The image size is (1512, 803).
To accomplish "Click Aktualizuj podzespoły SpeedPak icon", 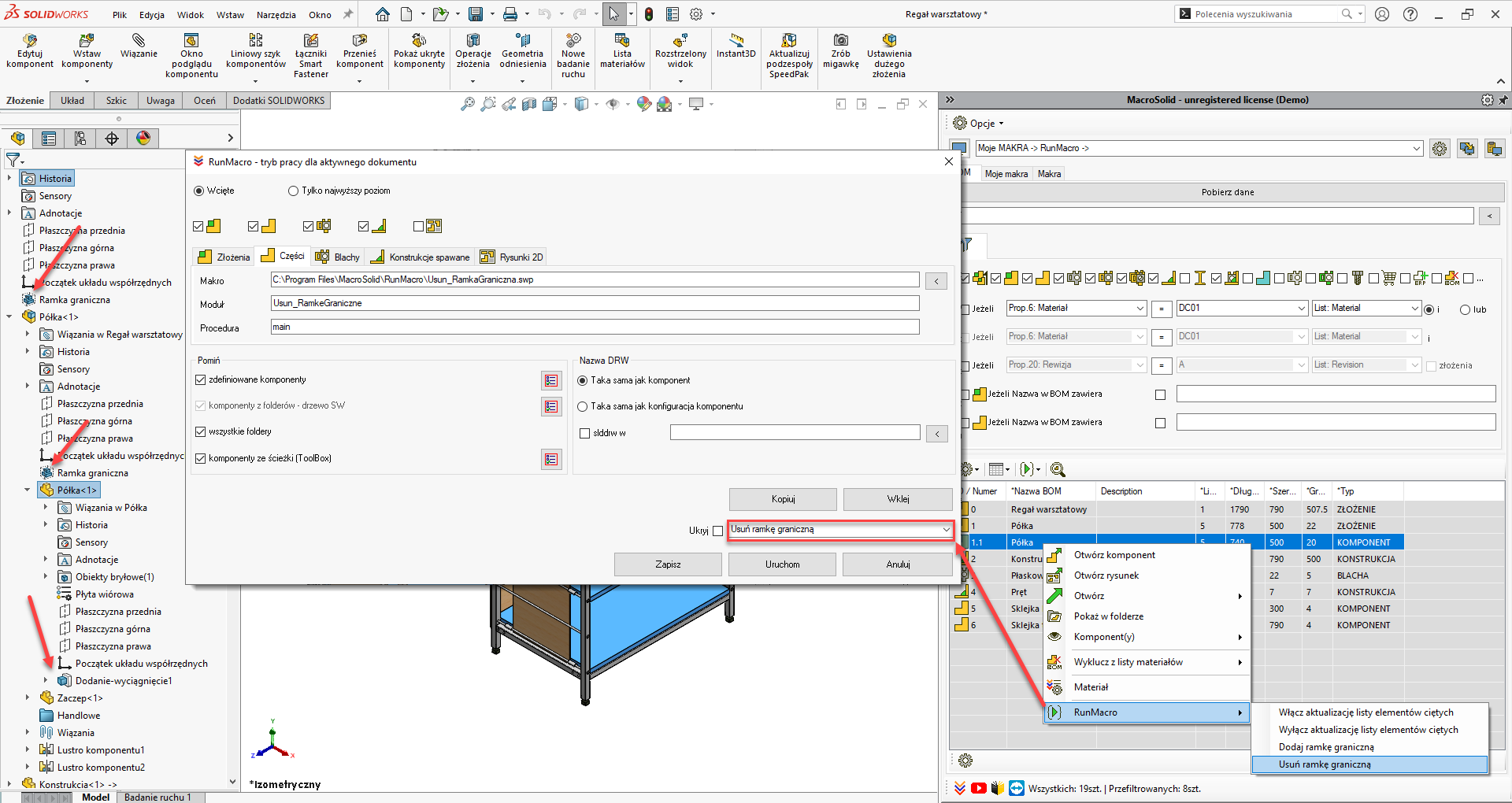I will click(x=789, y=41).
